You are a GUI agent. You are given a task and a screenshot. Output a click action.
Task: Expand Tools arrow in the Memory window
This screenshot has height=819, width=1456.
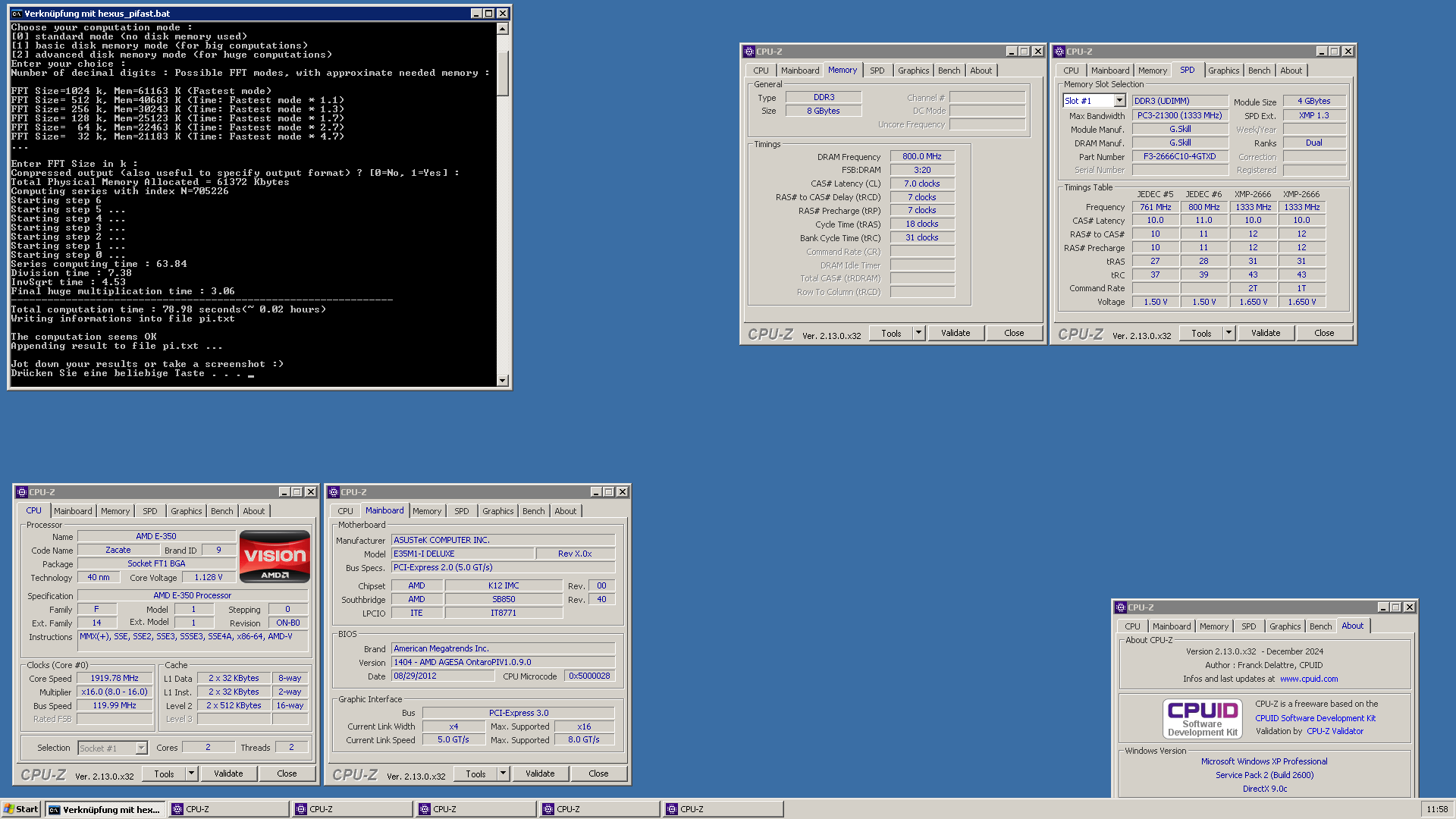coord(918,333)
